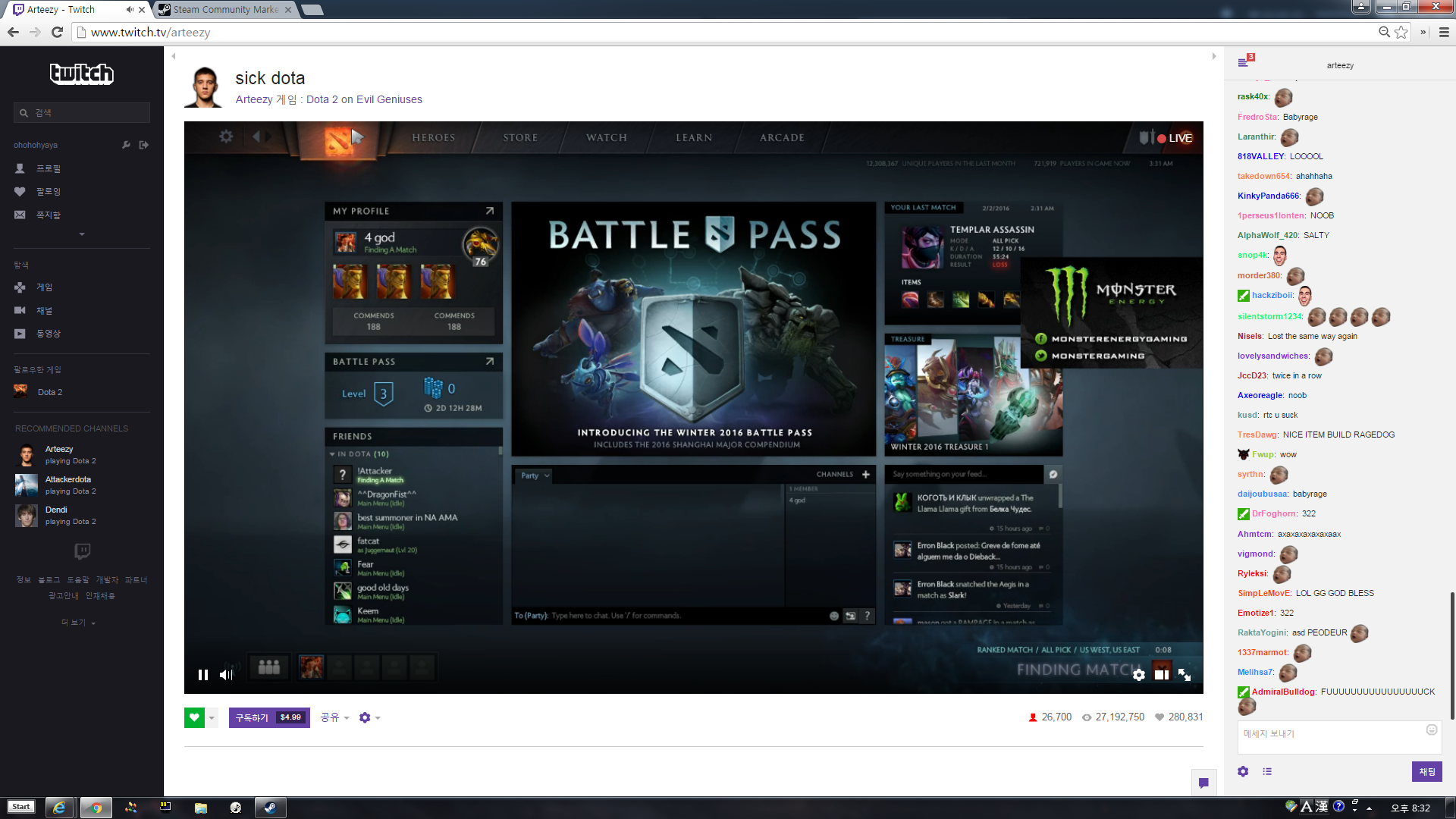Open the Chrome hamburger menu

1444,32
